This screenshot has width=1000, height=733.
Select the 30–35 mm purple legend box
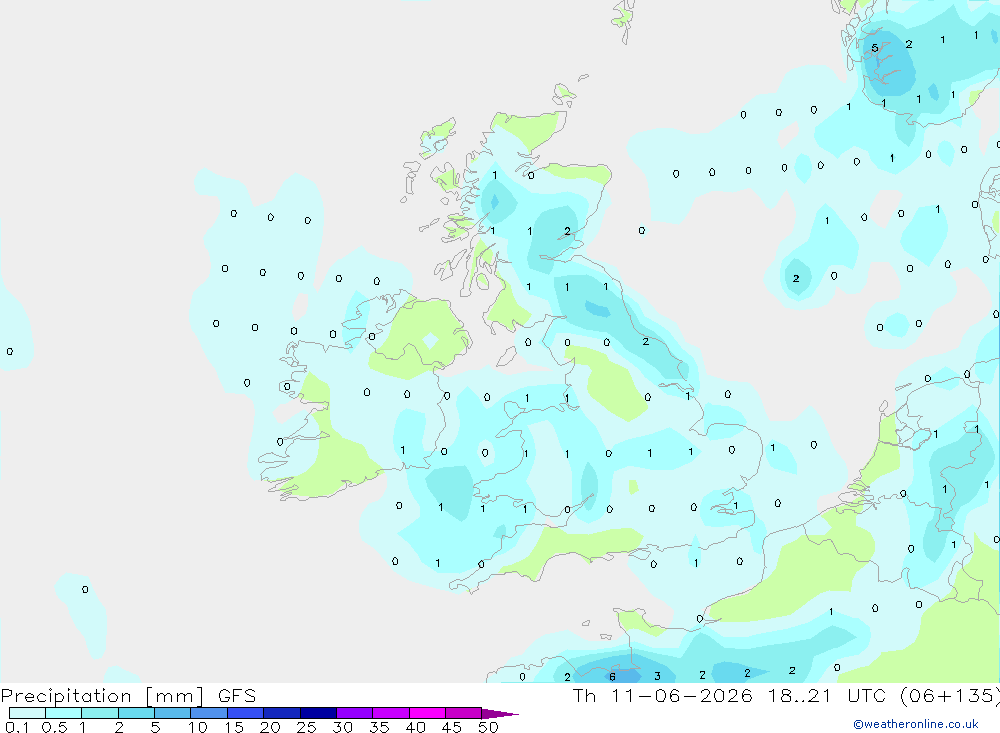click(x=355, y=713)
